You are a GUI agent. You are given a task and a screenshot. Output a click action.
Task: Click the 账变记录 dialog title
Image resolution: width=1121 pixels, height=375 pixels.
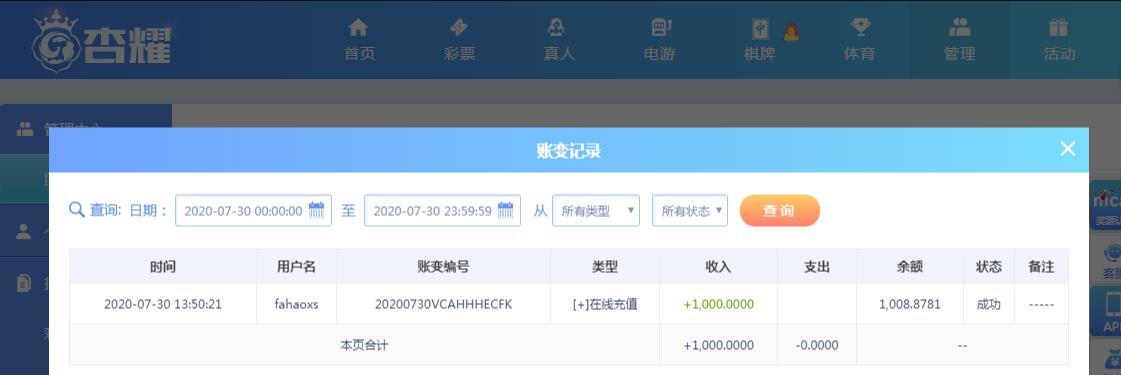click(x=568, y=151)
